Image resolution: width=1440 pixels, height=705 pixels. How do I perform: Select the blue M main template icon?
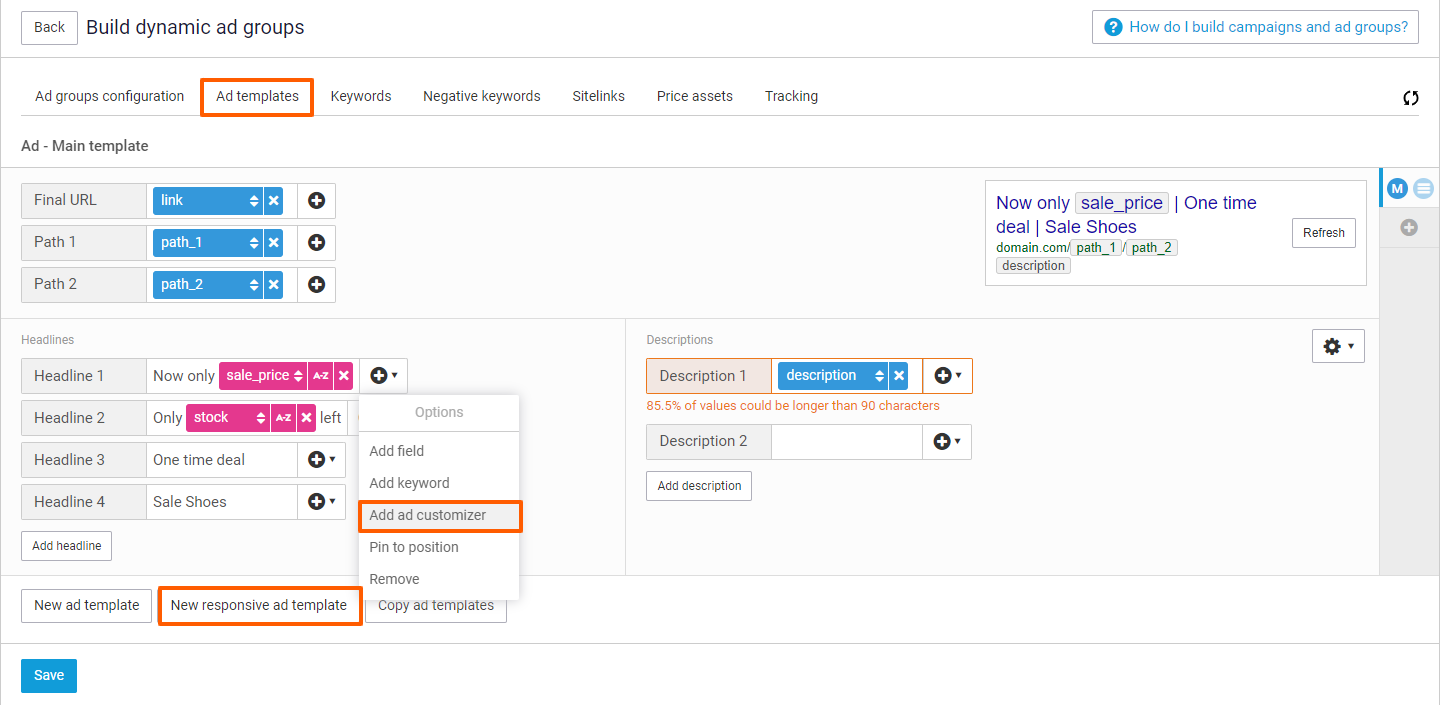(x=1397, y=188)
